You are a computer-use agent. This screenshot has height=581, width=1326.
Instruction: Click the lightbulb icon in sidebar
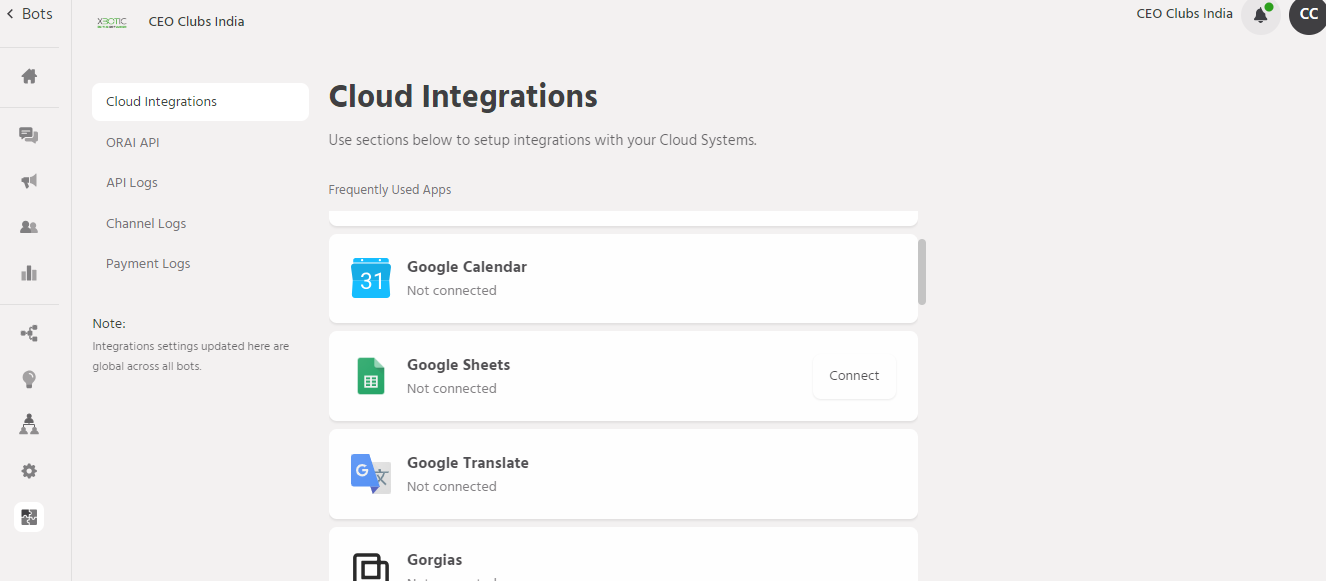point(29,379)
